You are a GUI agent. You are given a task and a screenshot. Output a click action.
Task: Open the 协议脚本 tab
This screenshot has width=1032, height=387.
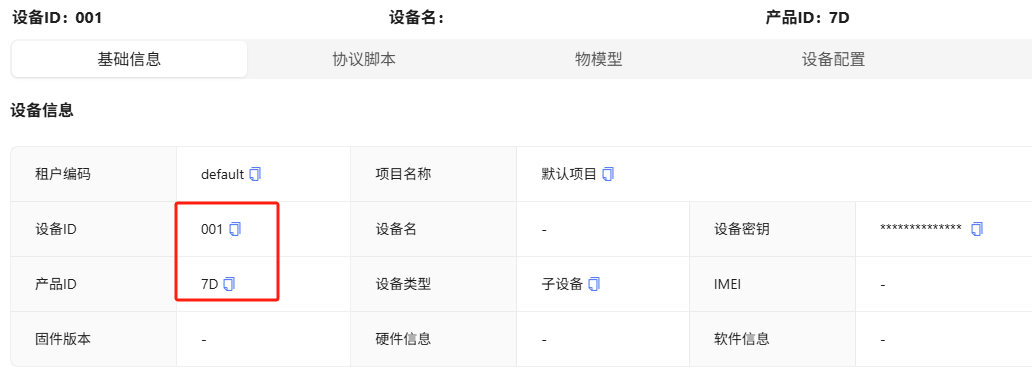click(x=364, y=59)
